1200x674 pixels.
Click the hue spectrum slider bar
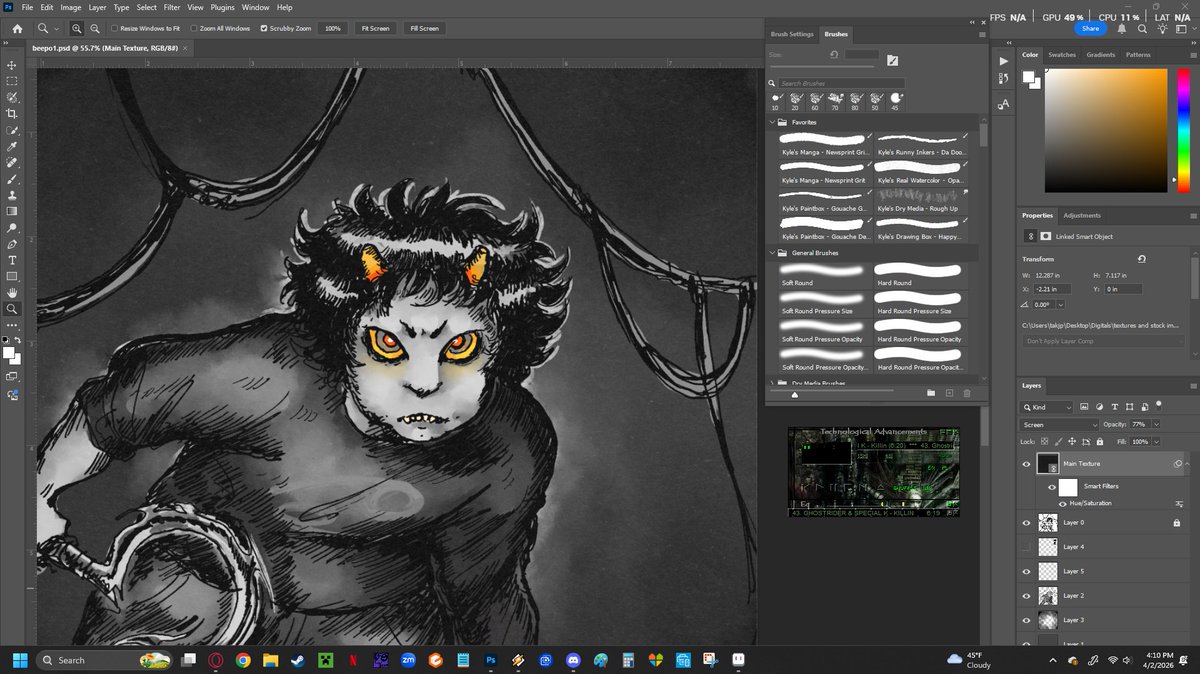pos(1186,130)
